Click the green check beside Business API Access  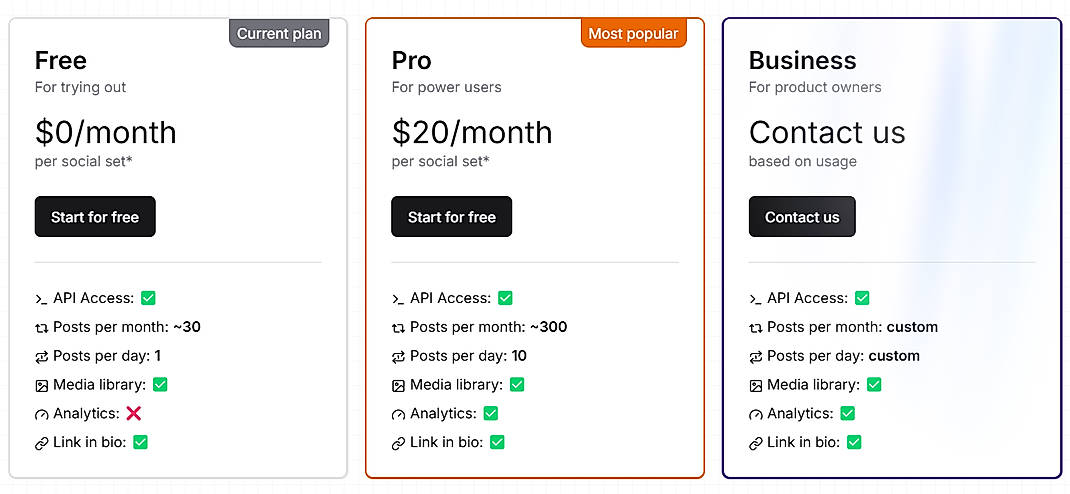[862, 298]
